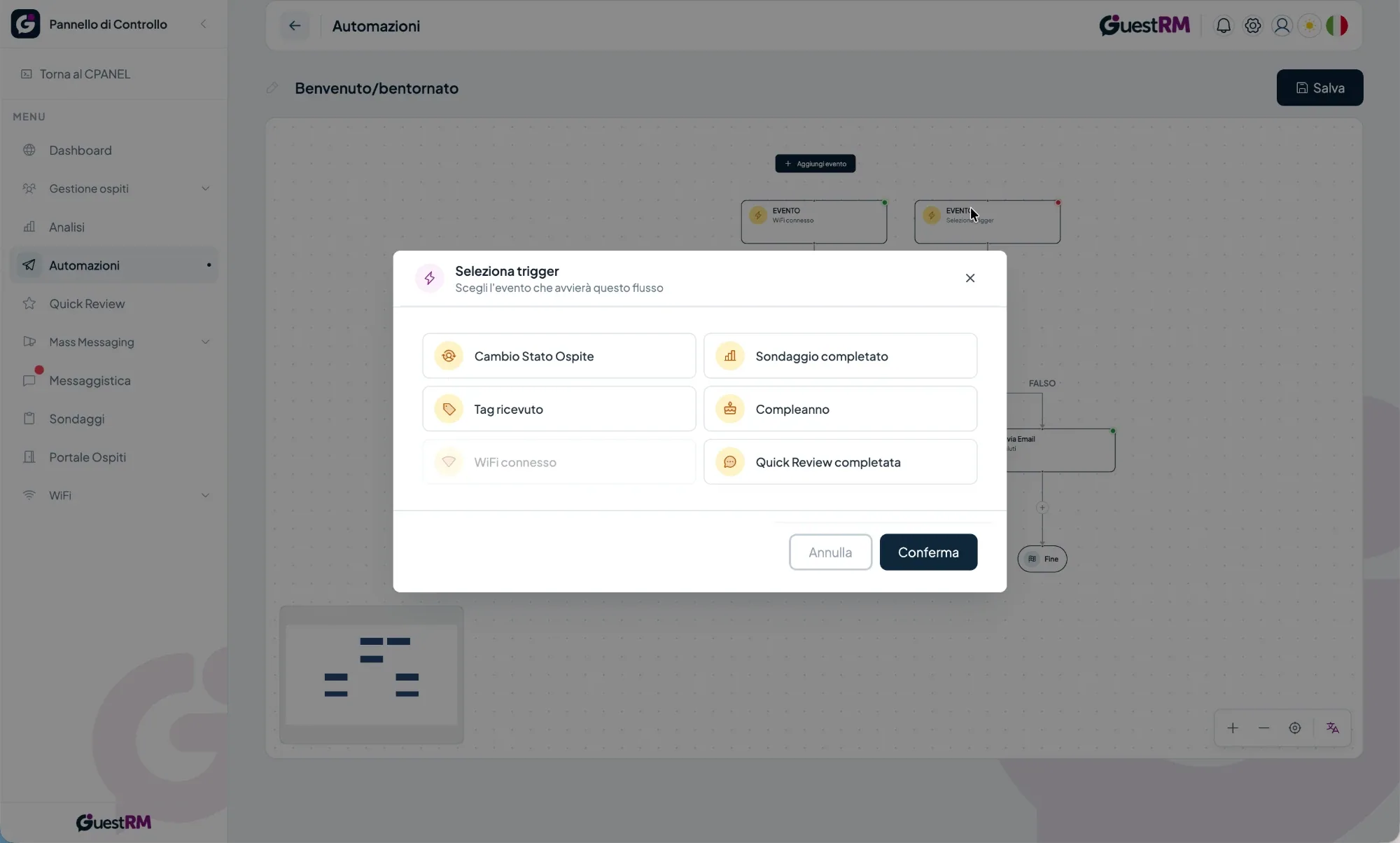1400x843 pixels.
Task: Close the Seleziona trigger dialog
Action: tap(970, 278)
